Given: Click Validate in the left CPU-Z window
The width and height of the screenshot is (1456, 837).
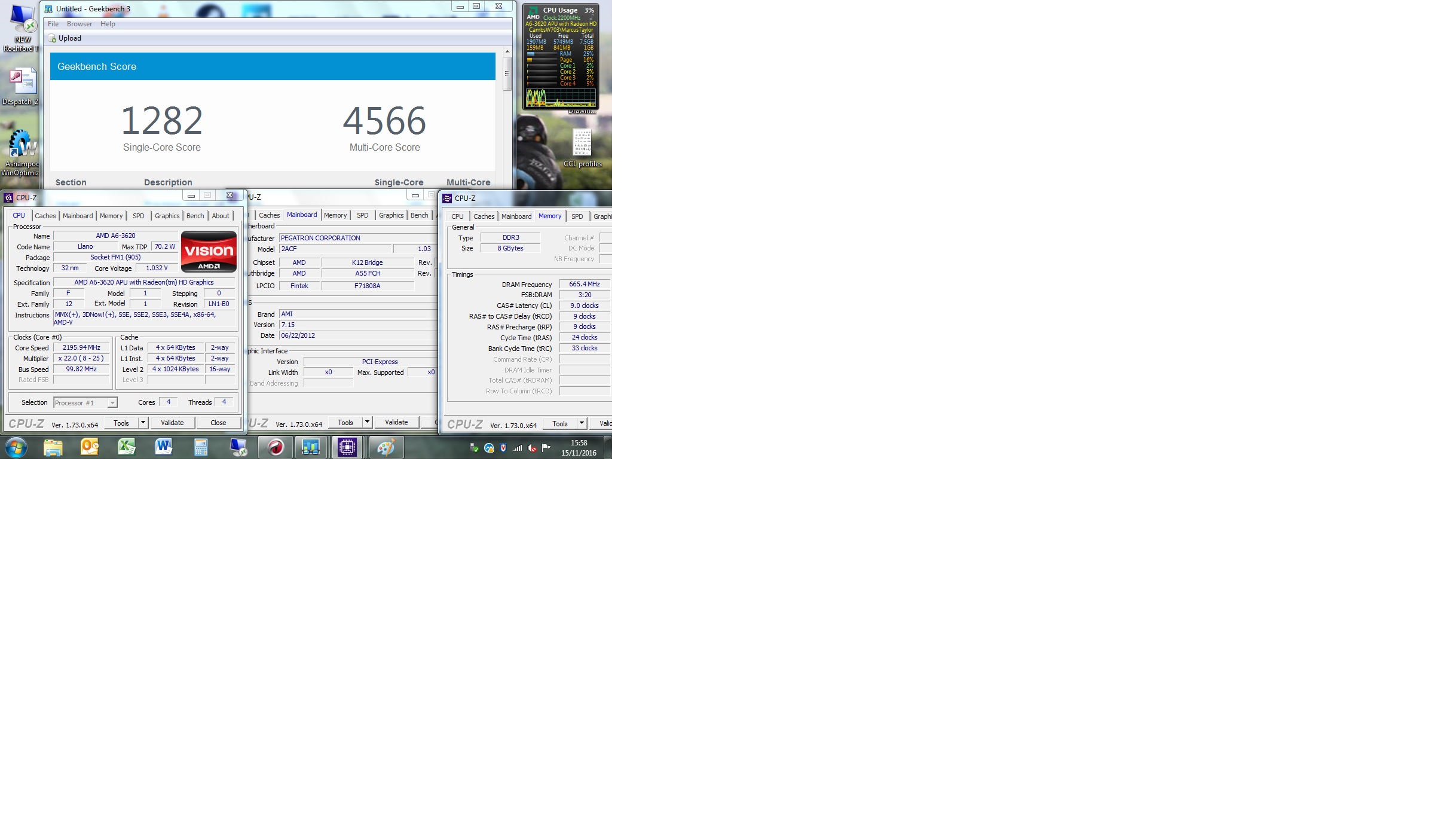Looking at the screenshot, I should (172, 423).
